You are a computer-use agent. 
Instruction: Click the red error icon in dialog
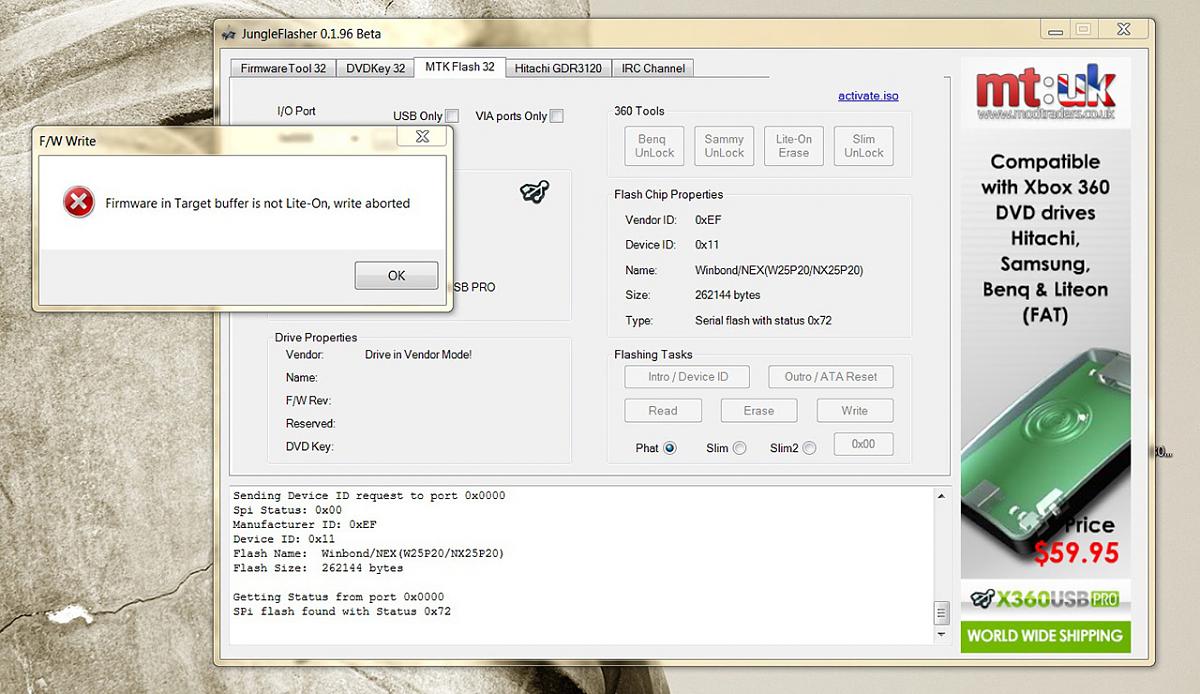coord(78,203)
